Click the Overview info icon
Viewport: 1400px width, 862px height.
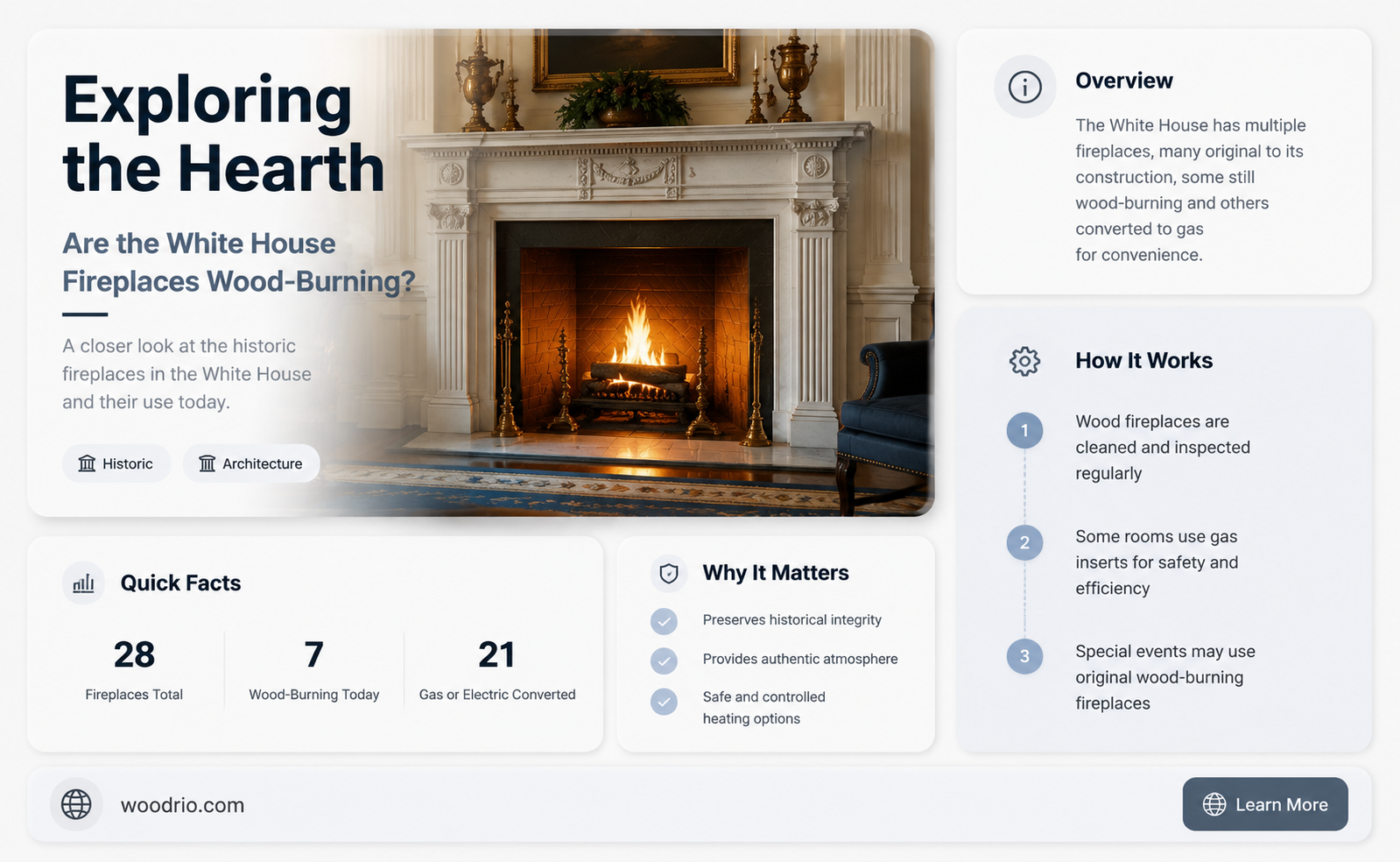tap(1024, 87)
